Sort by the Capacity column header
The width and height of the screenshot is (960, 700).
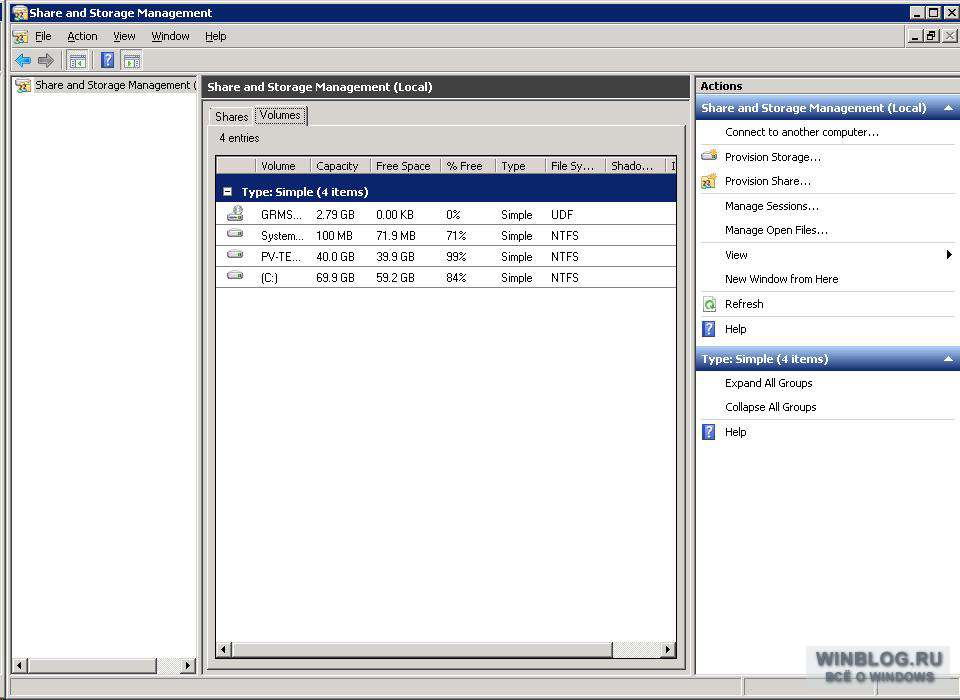[x=340, y=166]
